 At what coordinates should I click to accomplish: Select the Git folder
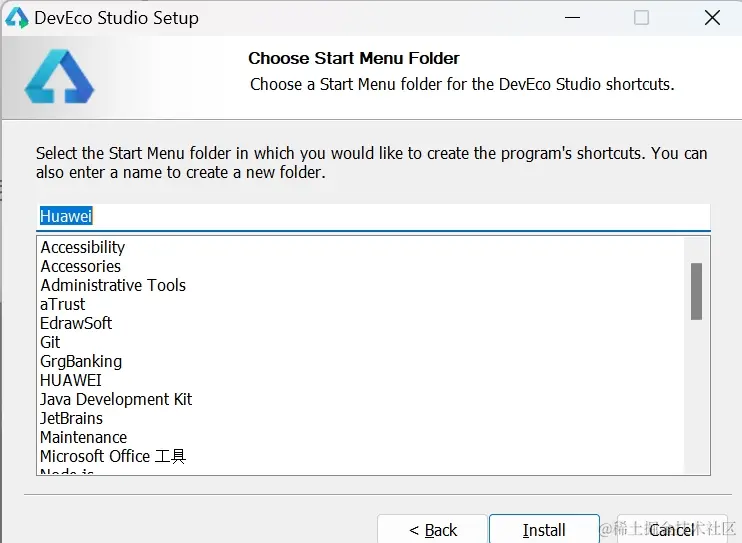50,342
